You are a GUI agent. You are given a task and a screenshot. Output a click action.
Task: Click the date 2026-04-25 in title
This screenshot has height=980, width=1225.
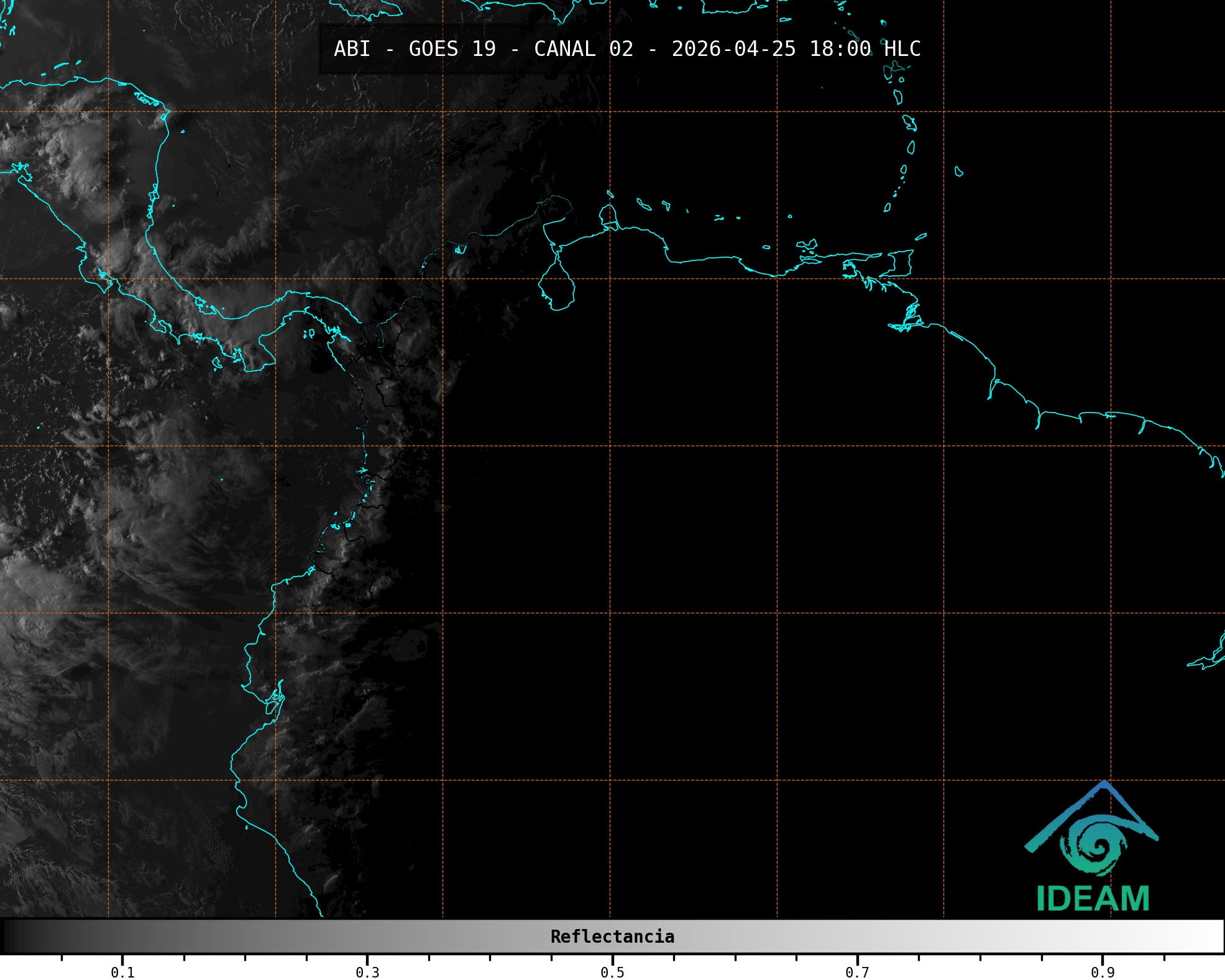pyautogui.click(x=733, y=49)
